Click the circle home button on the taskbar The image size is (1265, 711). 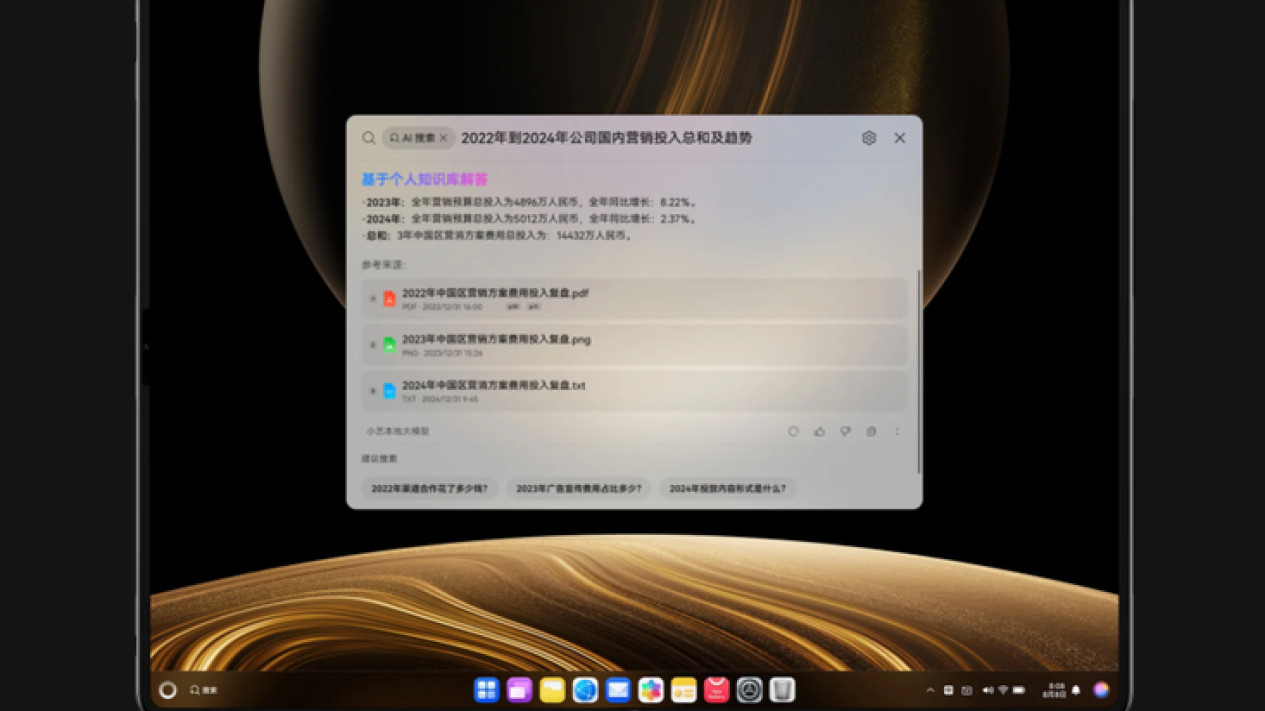pos(168,690)
